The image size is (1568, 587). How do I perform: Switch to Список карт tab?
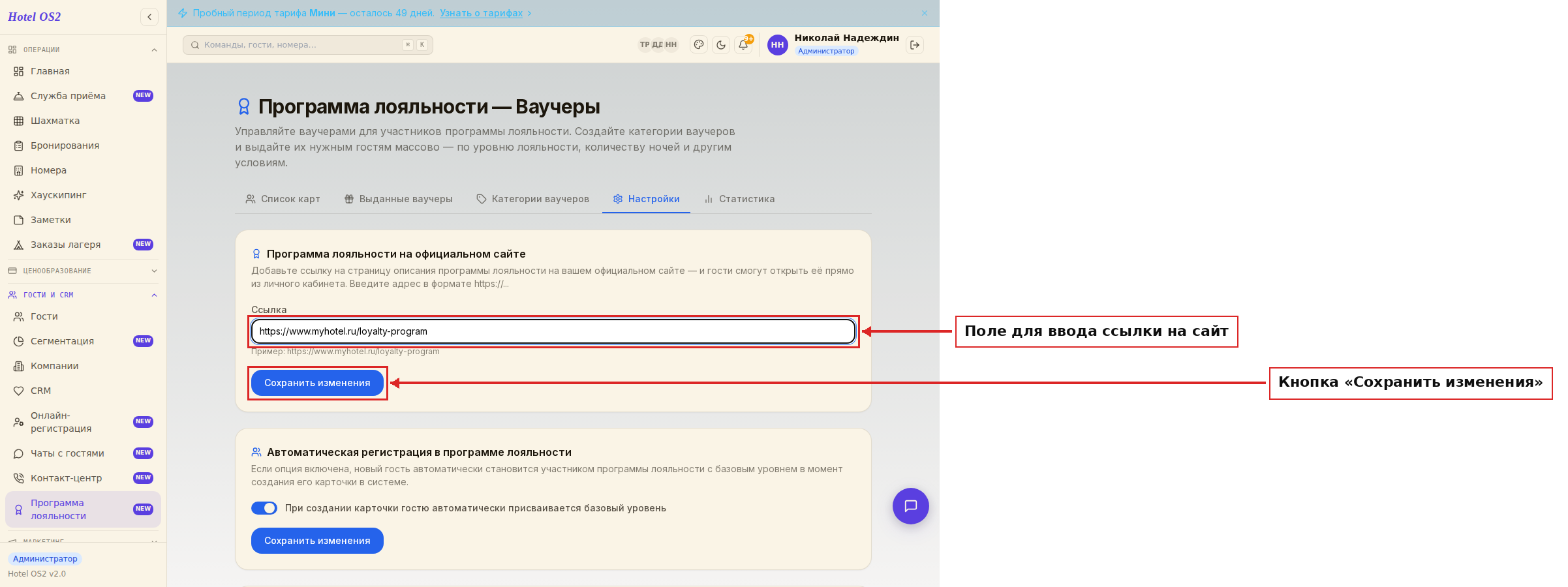283,199
